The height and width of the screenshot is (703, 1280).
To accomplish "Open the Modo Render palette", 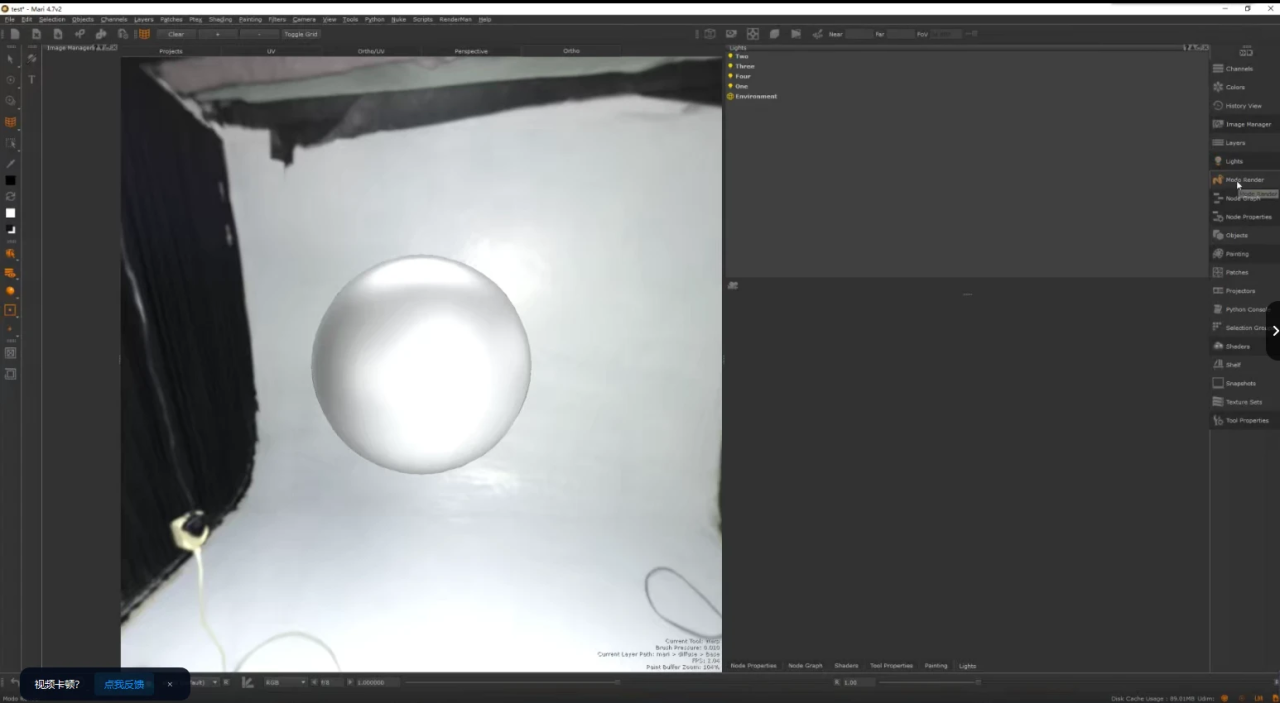I will tap(1244, 180).
